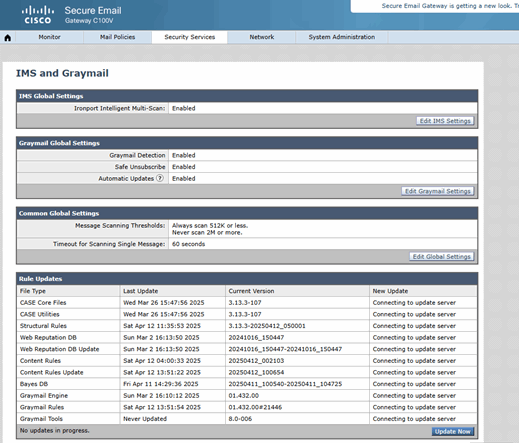Select Structural Rules file type

43,326
